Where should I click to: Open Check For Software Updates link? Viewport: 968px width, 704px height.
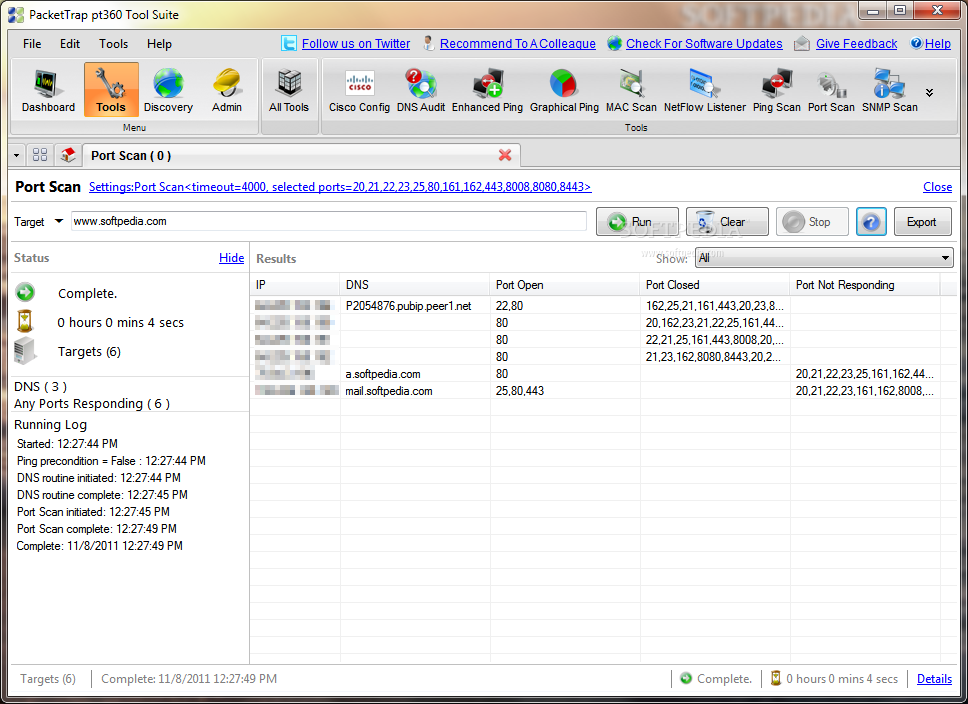[704, 44]
